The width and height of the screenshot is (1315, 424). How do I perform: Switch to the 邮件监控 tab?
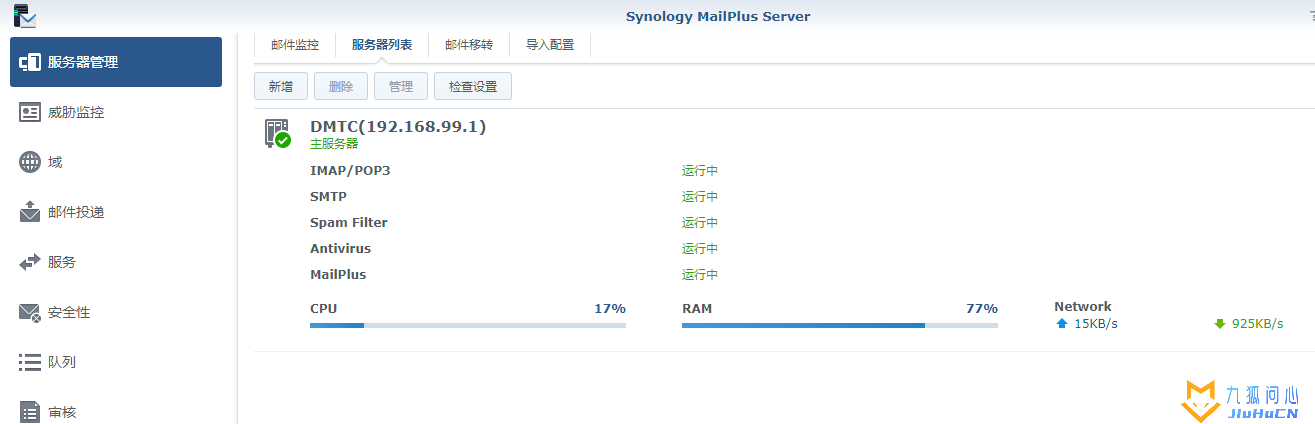295,45
